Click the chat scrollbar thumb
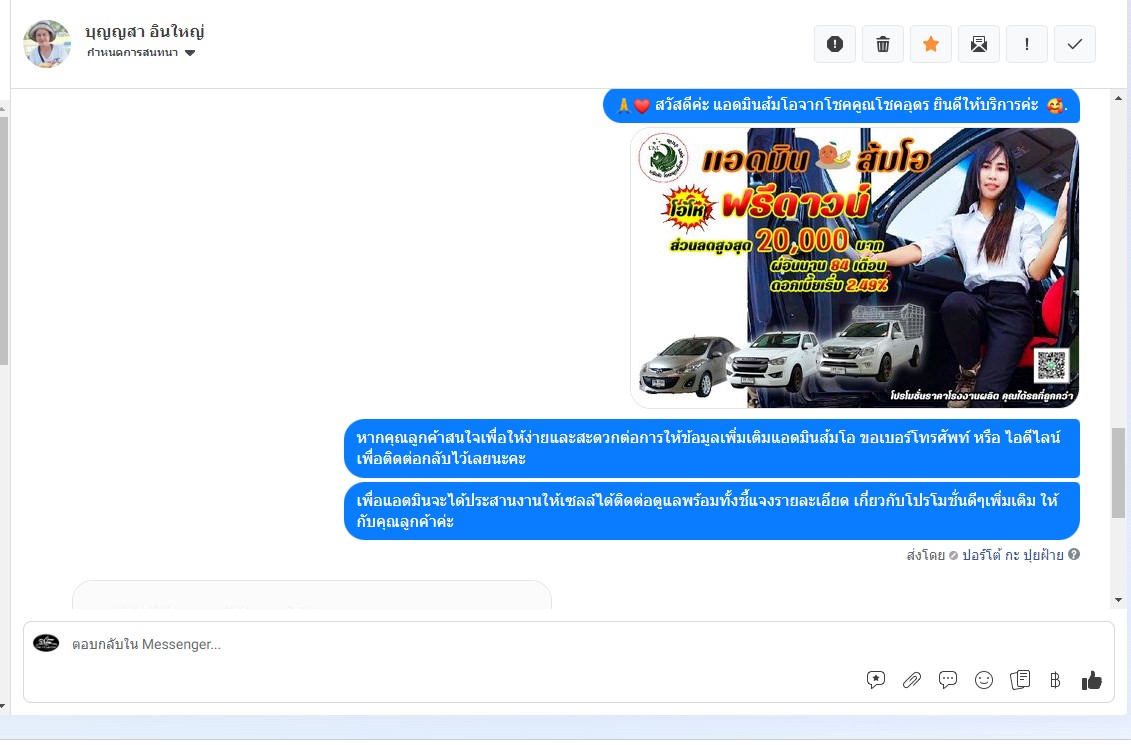The width and height of the screenshot is (1131, 745). pos(1118,472)
